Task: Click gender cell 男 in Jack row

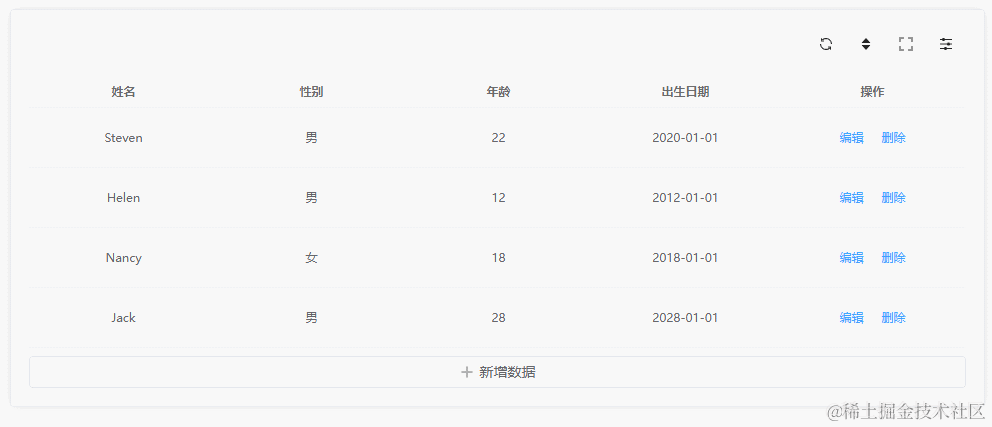Action: coord(311,318)
